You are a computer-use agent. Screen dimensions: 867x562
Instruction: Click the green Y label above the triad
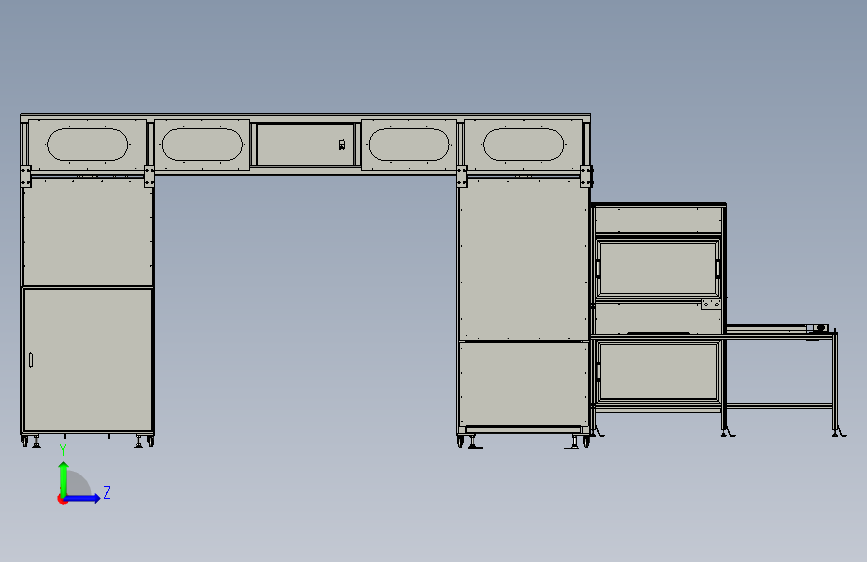pos(63,450)
